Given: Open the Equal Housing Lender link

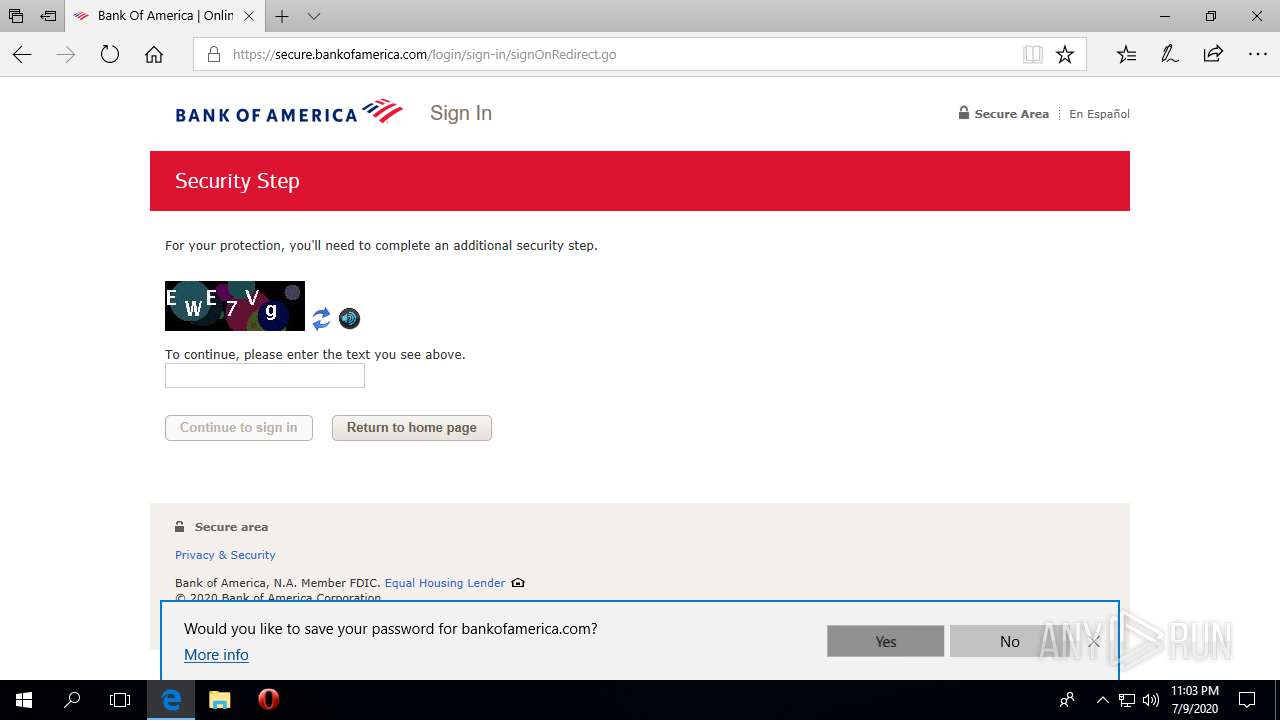Looking at the screenshot, I should [445, 583].
